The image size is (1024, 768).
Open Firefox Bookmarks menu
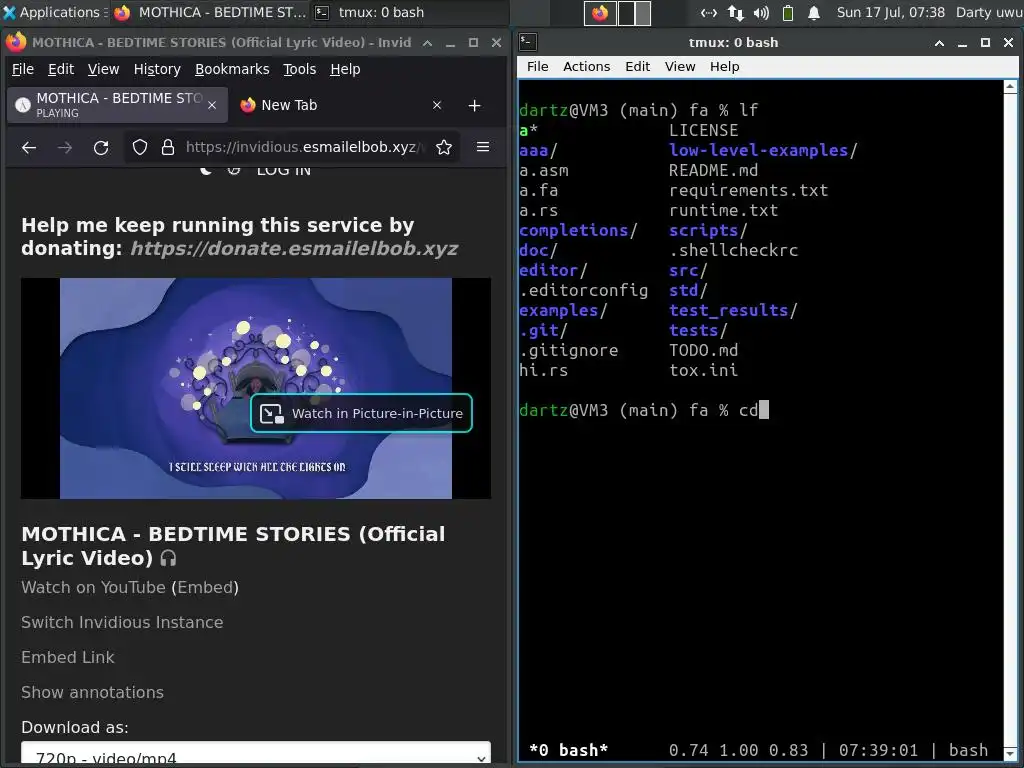(x=232, y=69)
